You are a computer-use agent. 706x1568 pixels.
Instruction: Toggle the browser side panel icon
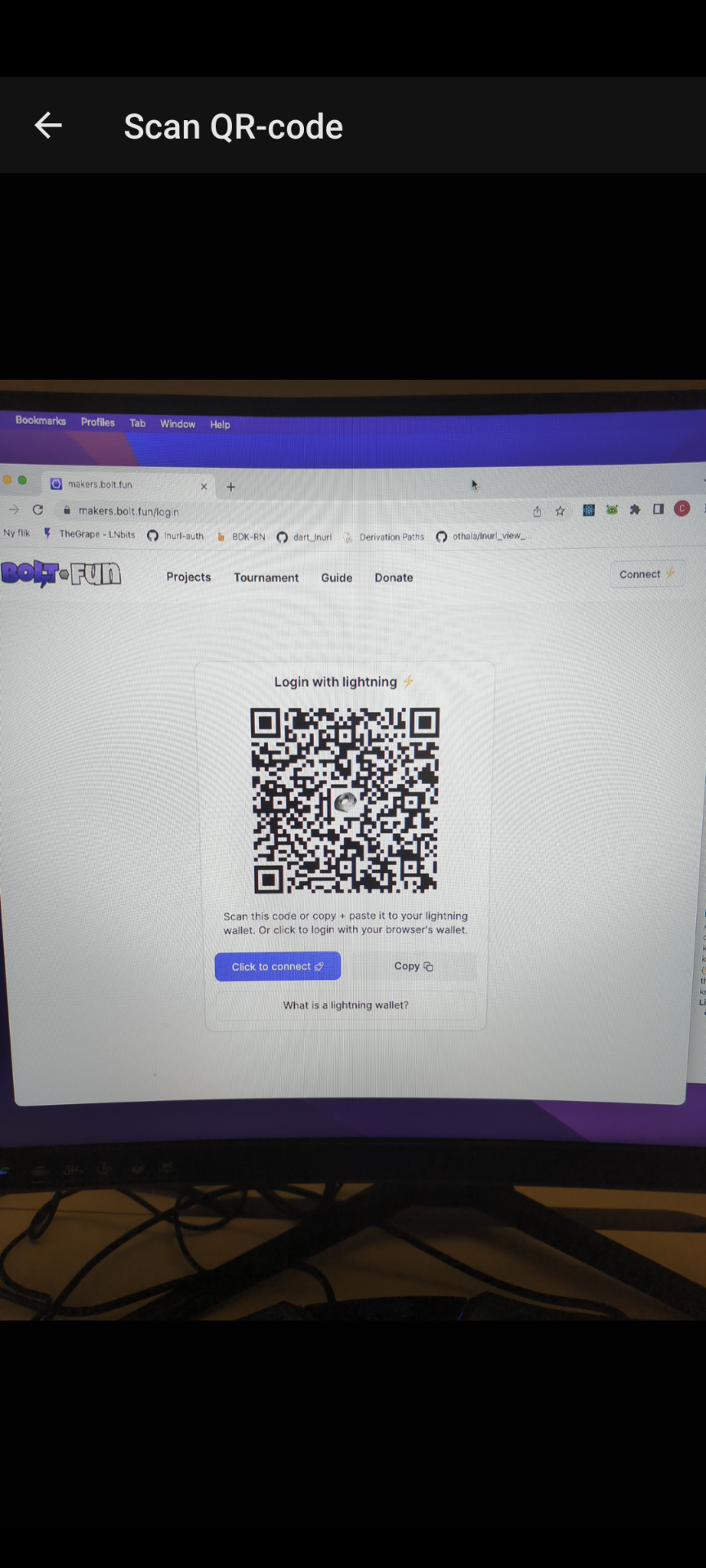658,509
